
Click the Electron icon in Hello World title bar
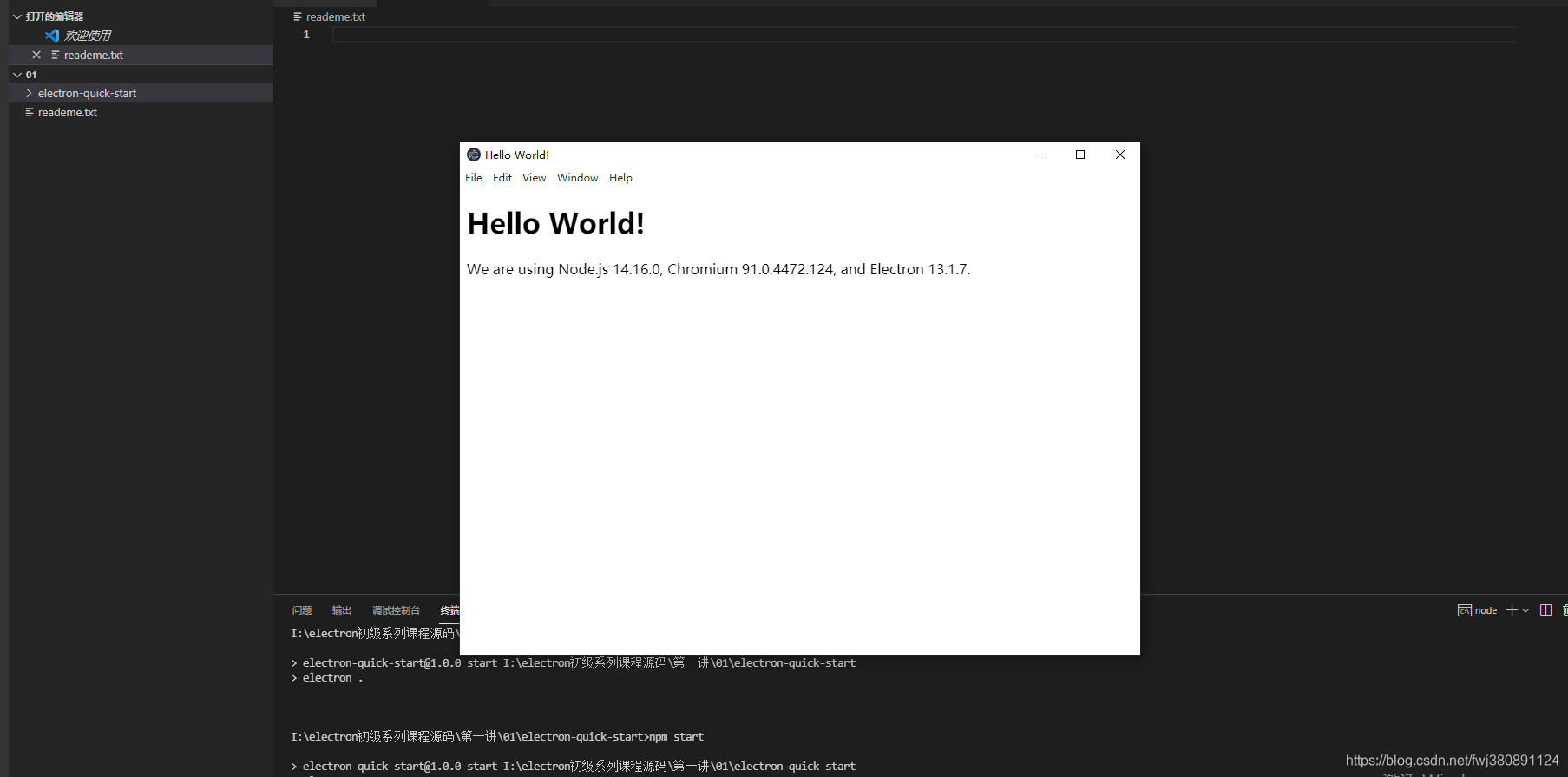coord(474,155)
